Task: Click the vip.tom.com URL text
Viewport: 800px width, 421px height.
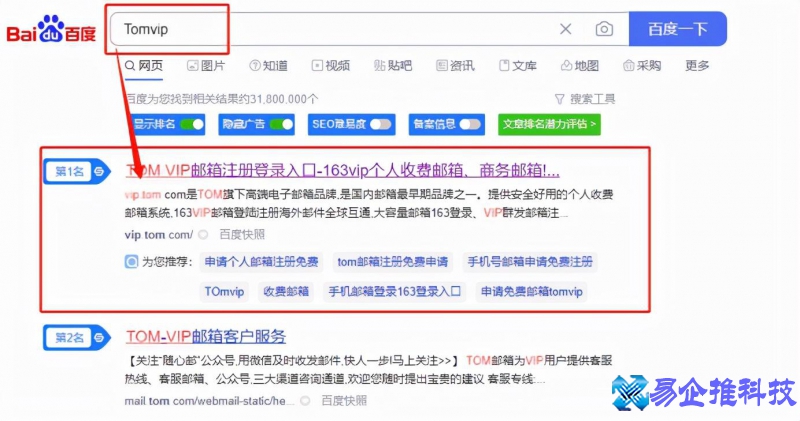Action: point(159,235)
